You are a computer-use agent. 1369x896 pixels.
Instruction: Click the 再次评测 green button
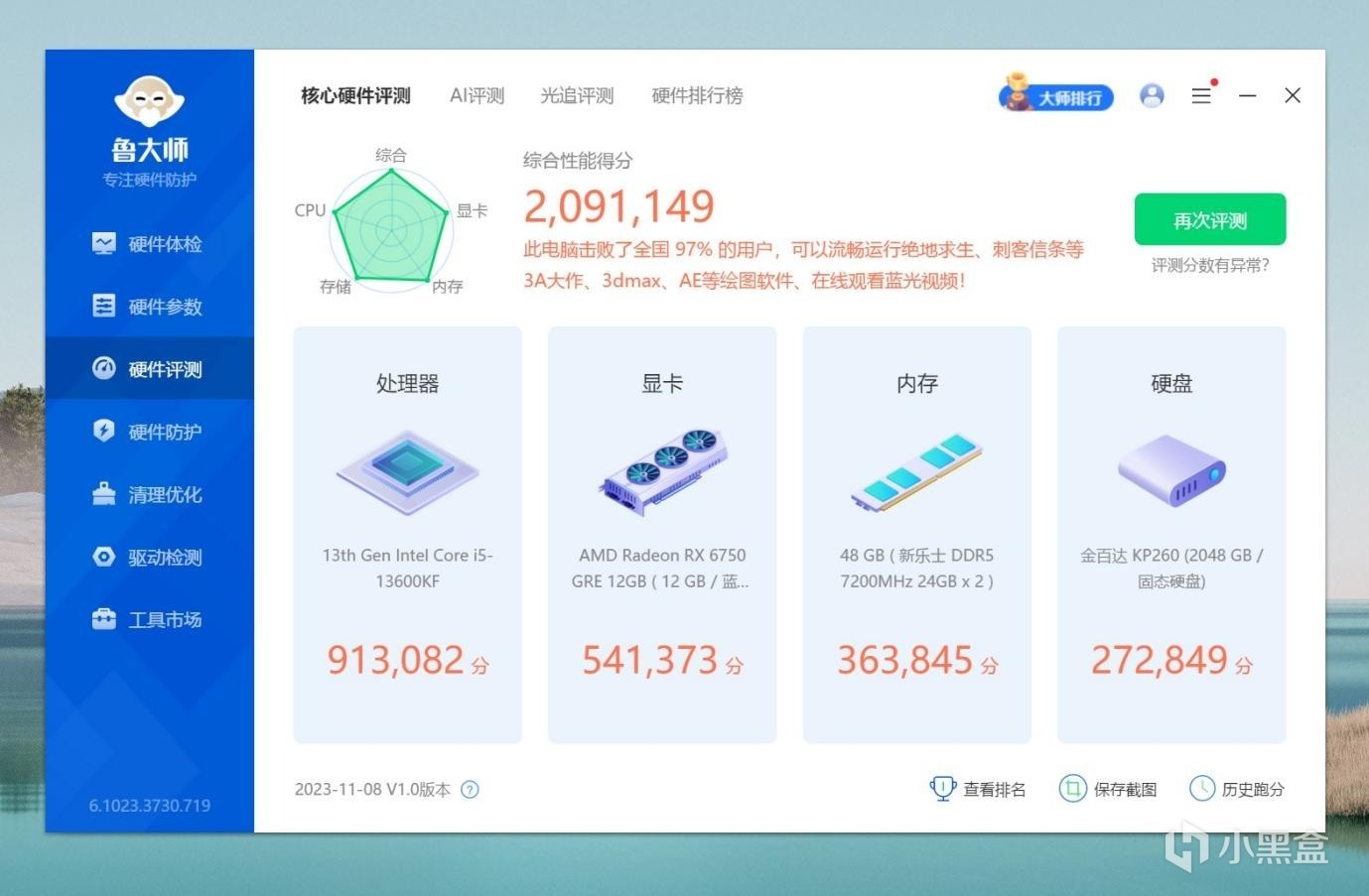[x=1210, y=219]
